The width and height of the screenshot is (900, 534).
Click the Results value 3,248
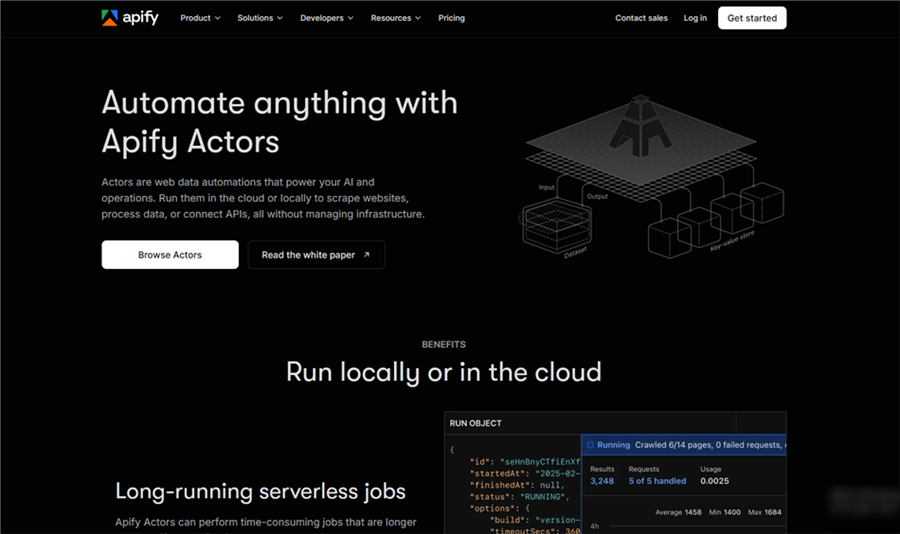(x=602, y=481)
